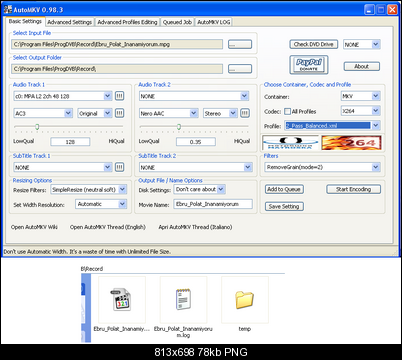Viewport: 402px width, 360px height.
Task: Open the temp folder icon
Action: (x=244, y=299)
